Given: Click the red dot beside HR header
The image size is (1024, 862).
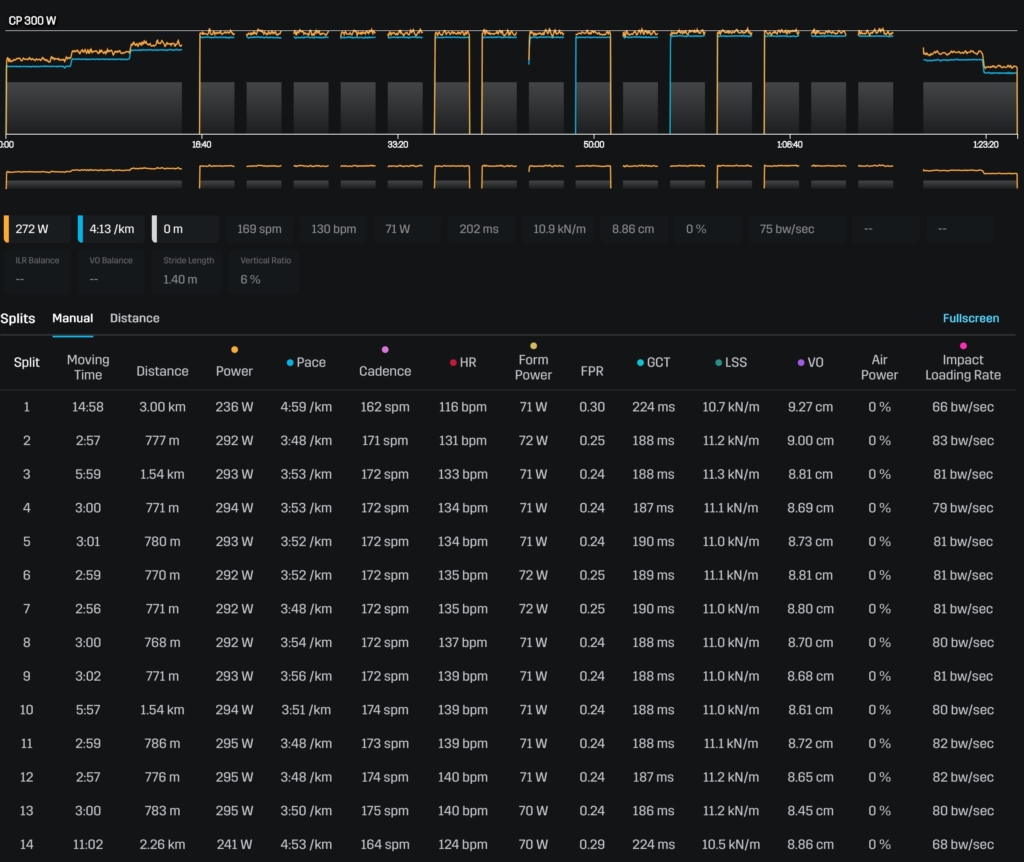Looking at the screenshot, I should point(453,363).
